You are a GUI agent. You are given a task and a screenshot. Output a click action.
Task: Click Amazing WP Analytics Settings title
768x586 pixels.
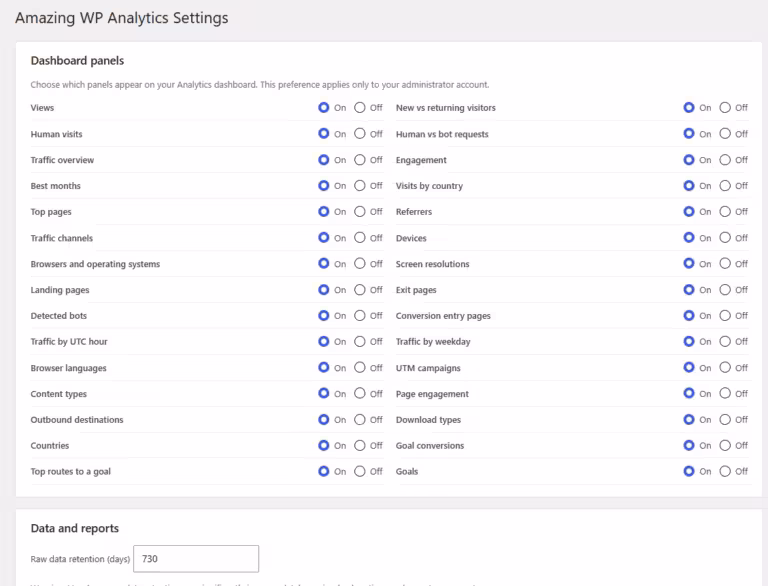(121, 18)
